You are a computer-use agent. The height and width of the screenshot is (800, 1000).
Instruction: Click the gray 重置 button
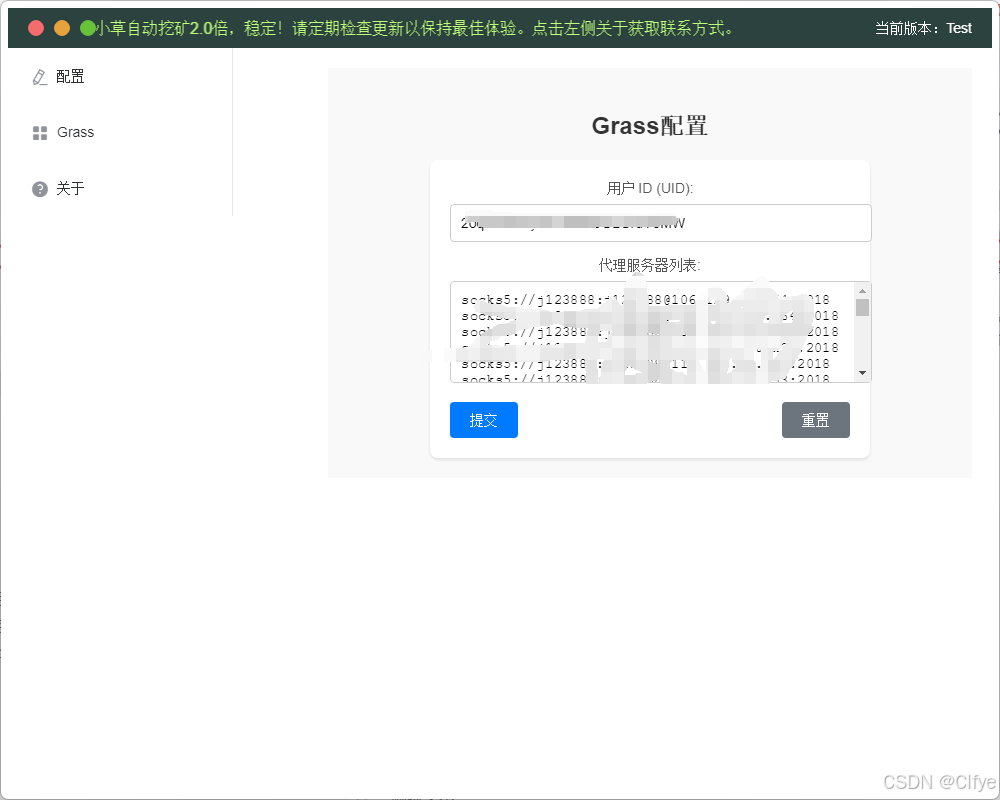pos(816,420)
